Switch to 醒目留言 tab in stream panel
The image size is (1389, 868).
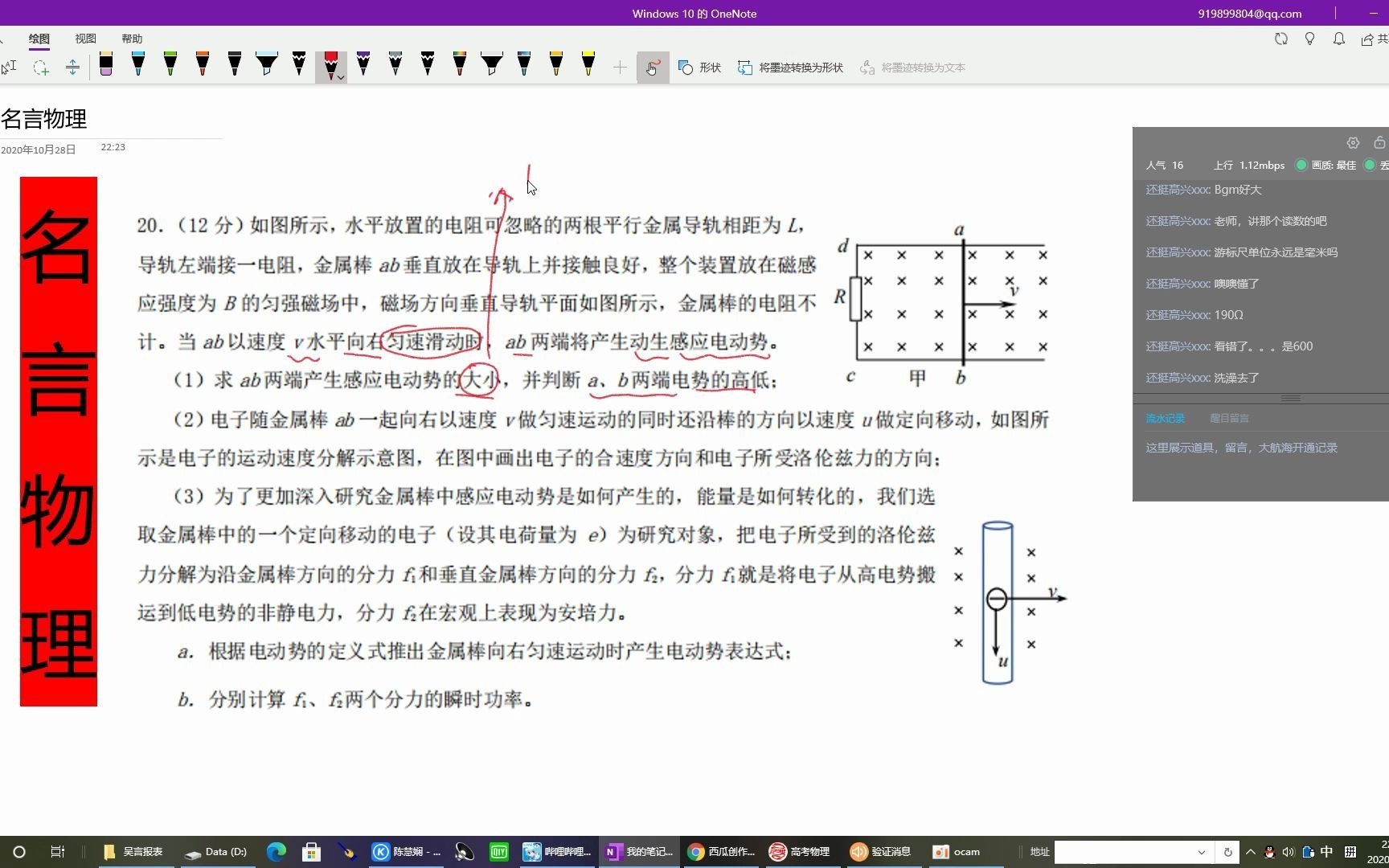(1229, 418)
